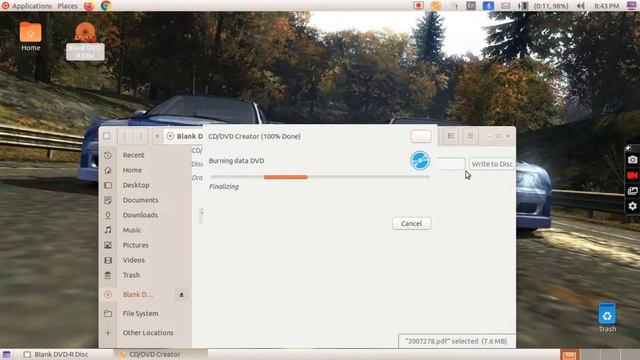Image resolution: width=640 pixels, height=360 pixels.
Task: Go to Documents in the sidebar
Action: click(x=140, y=200)
